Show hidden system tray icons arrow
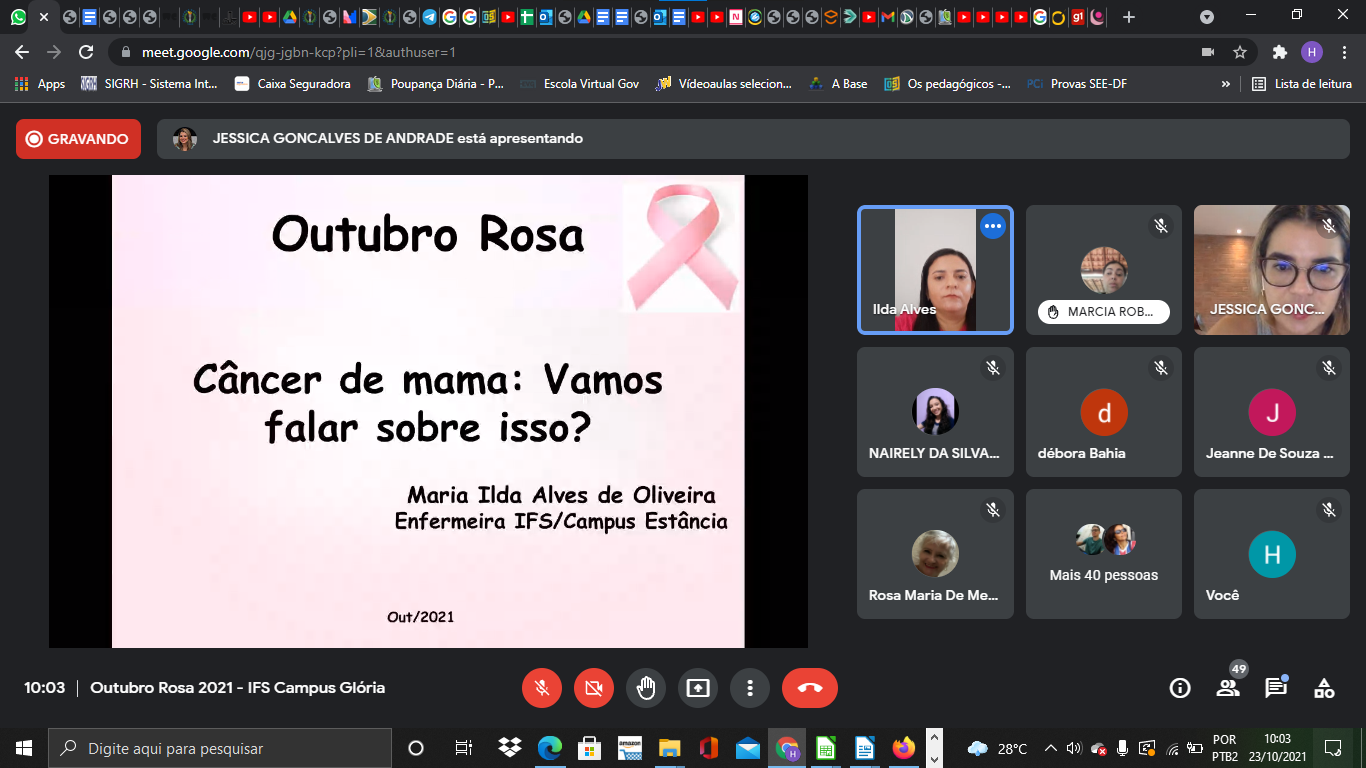Image resolution: width=1366 pixels, height=768 pixels. (x=1051, y=748)
